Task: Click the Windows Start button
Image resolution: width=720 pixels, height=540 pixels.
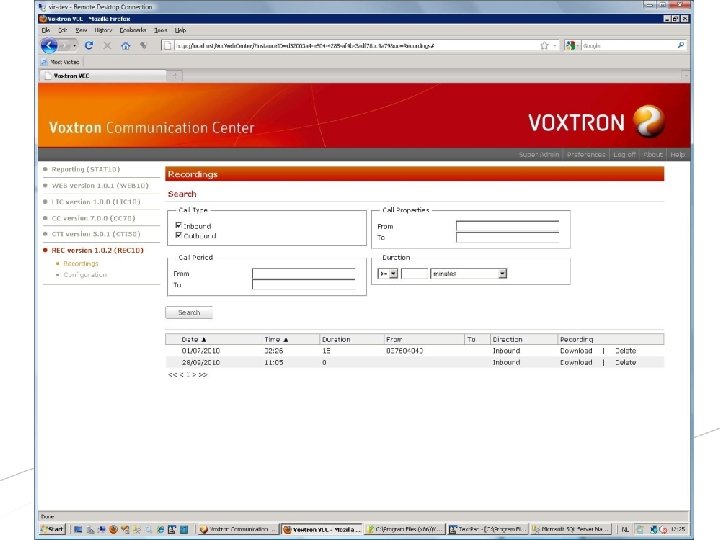Action: click(x=52, y=529)
